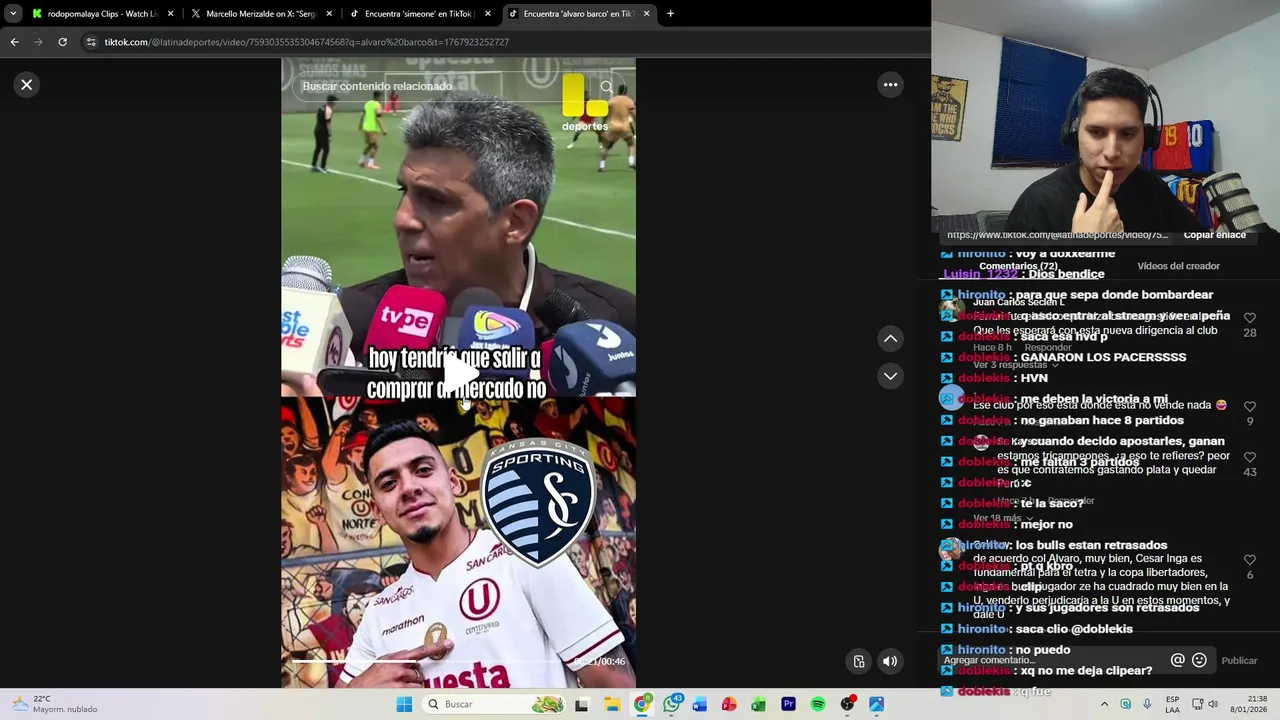
Task: Click the network icon in system tray
Action: click(x=1197, y=704)
